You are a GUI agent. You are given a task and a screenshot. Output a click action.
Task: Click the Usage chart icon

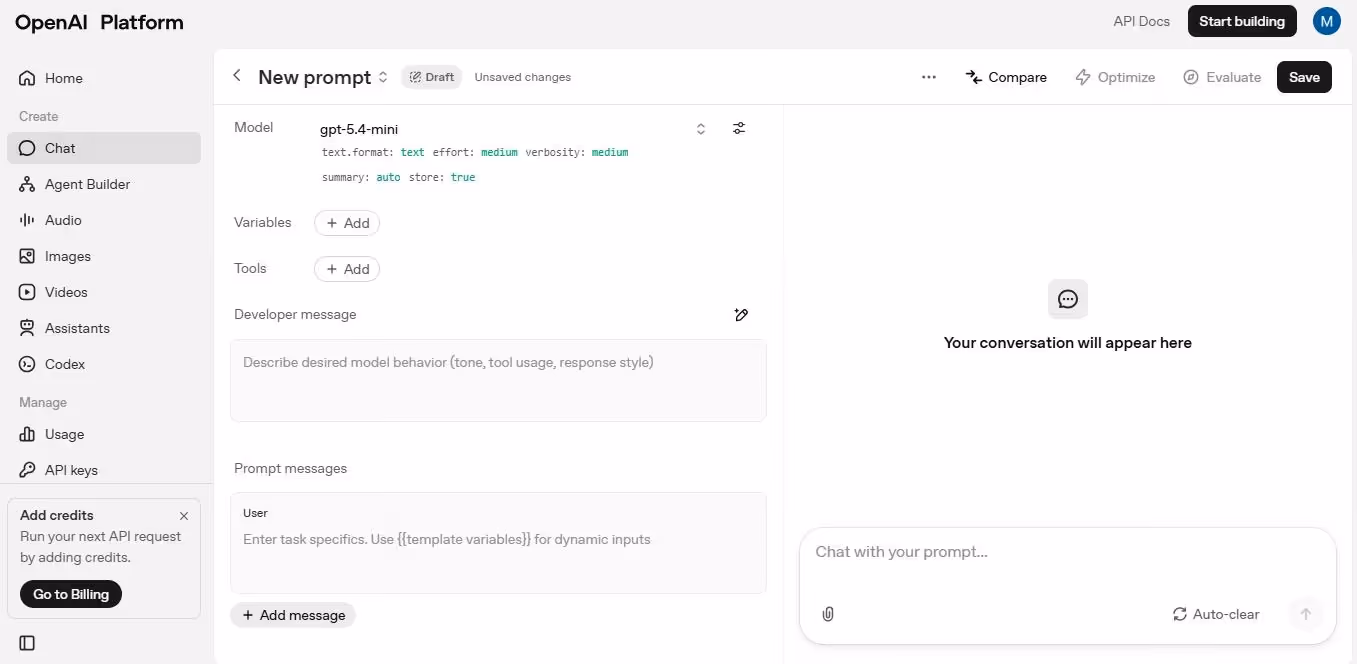pyautogui.click(x=27, y=434)
